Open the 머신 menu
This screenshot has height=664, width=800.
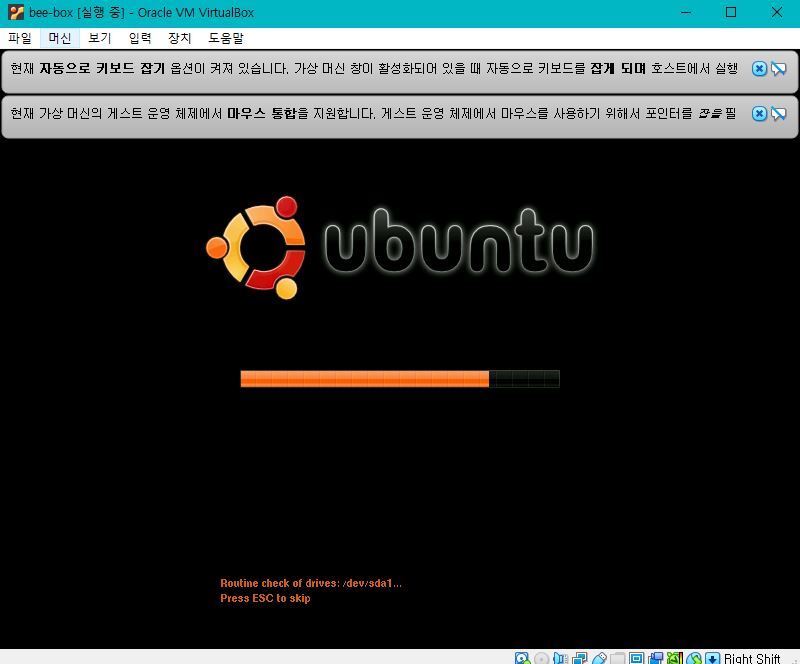[60, 38]
